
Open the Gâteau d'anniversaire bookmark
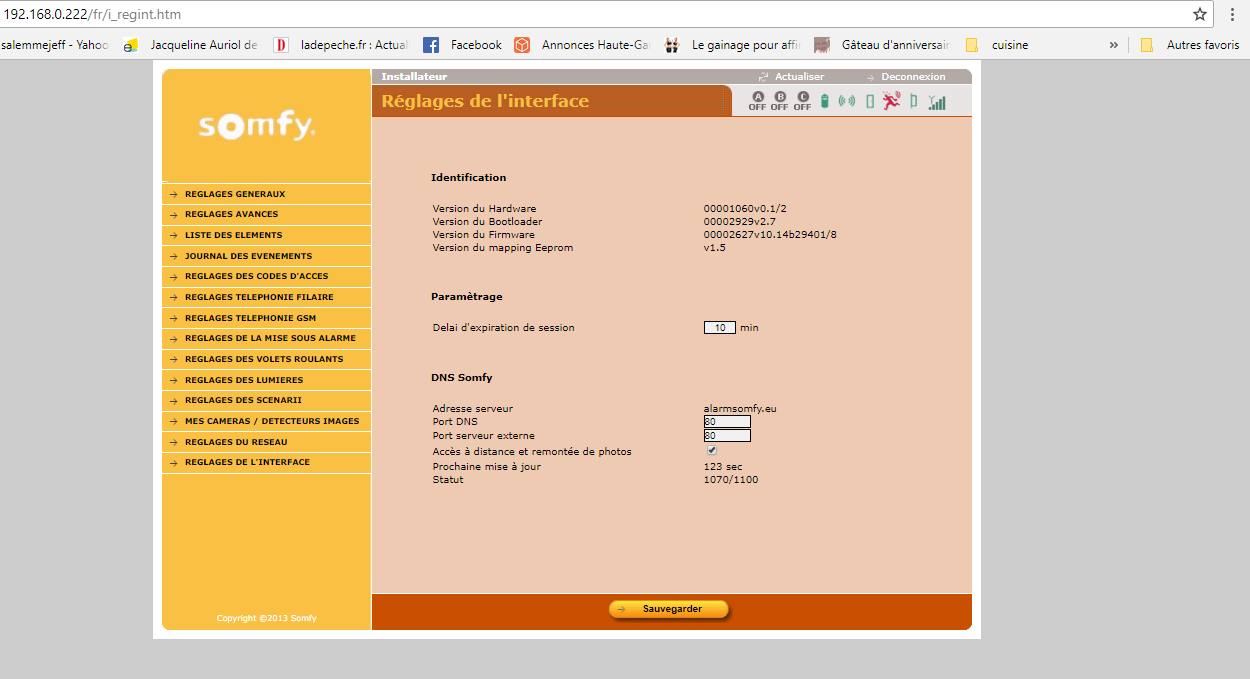[x=882, y=45]
